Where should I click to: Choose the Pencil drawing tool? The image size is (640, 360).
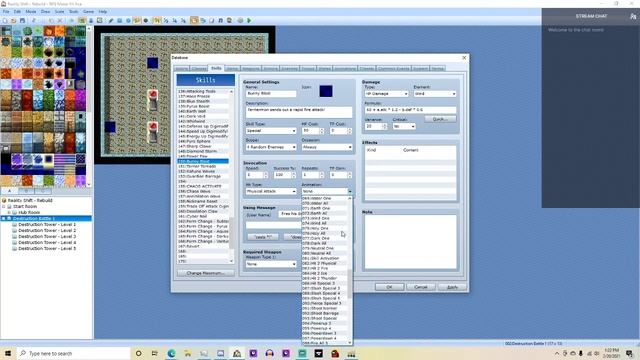111,20
